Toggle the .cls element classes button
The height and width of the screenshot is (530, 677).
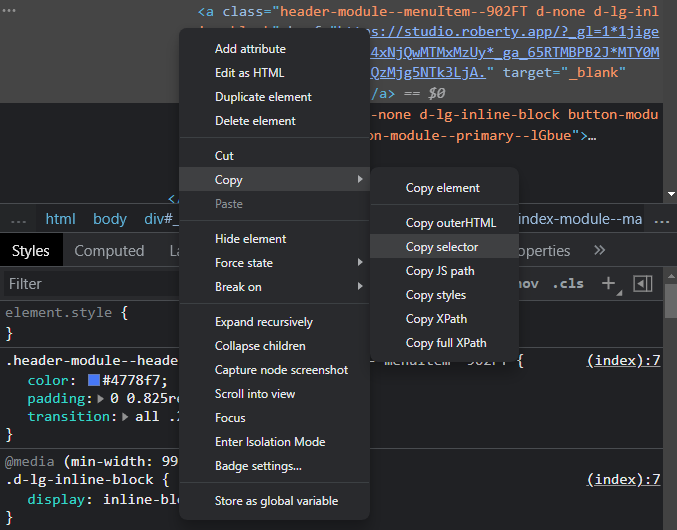coord(568,284)
